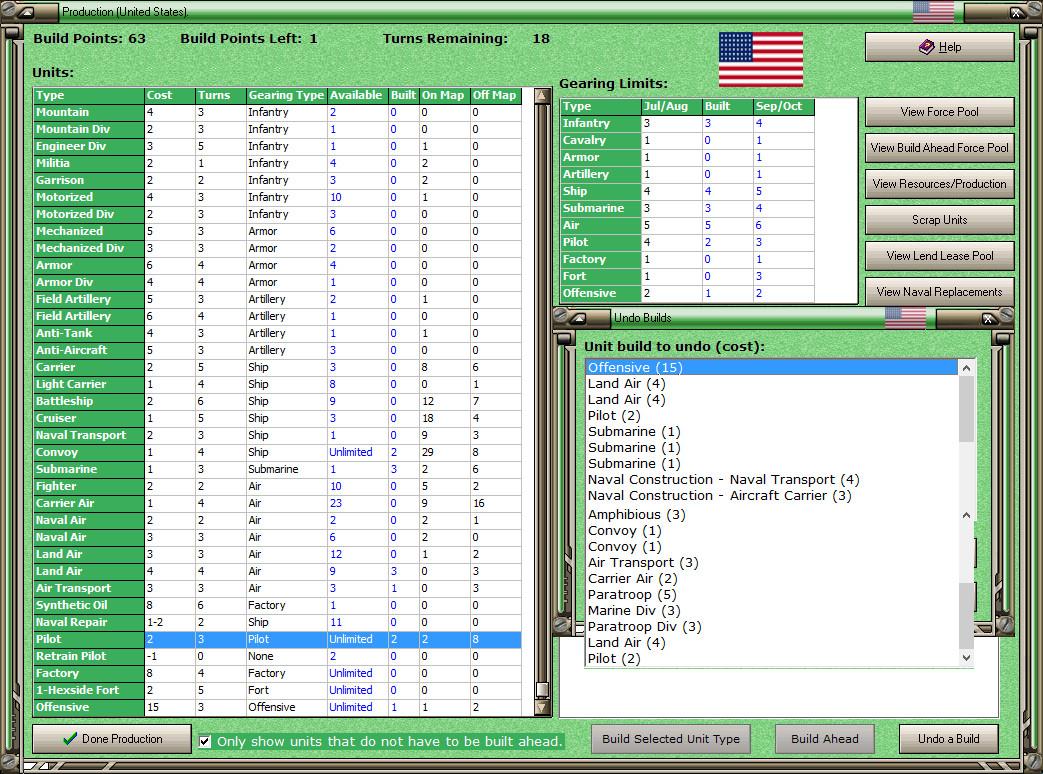The width and height of the screenshot is (1043, 774).
Task: Click the lower undo list scroll-up arrow
Action: 967,515
